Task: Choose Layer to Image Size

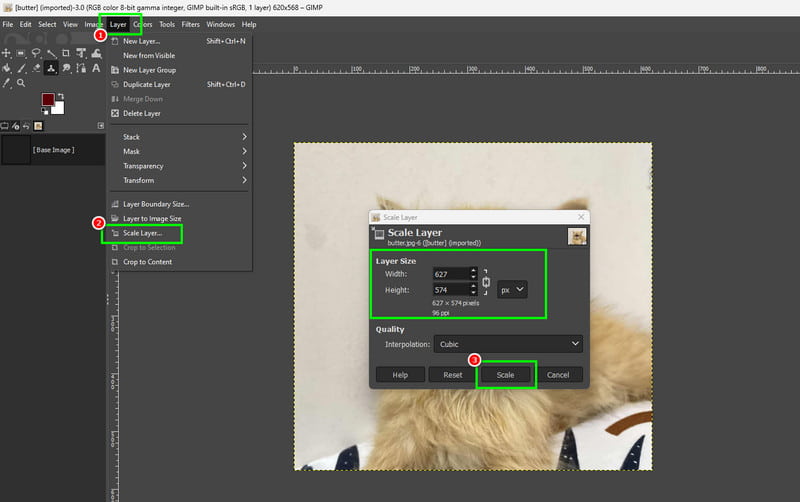Action: tap(179, 218)
